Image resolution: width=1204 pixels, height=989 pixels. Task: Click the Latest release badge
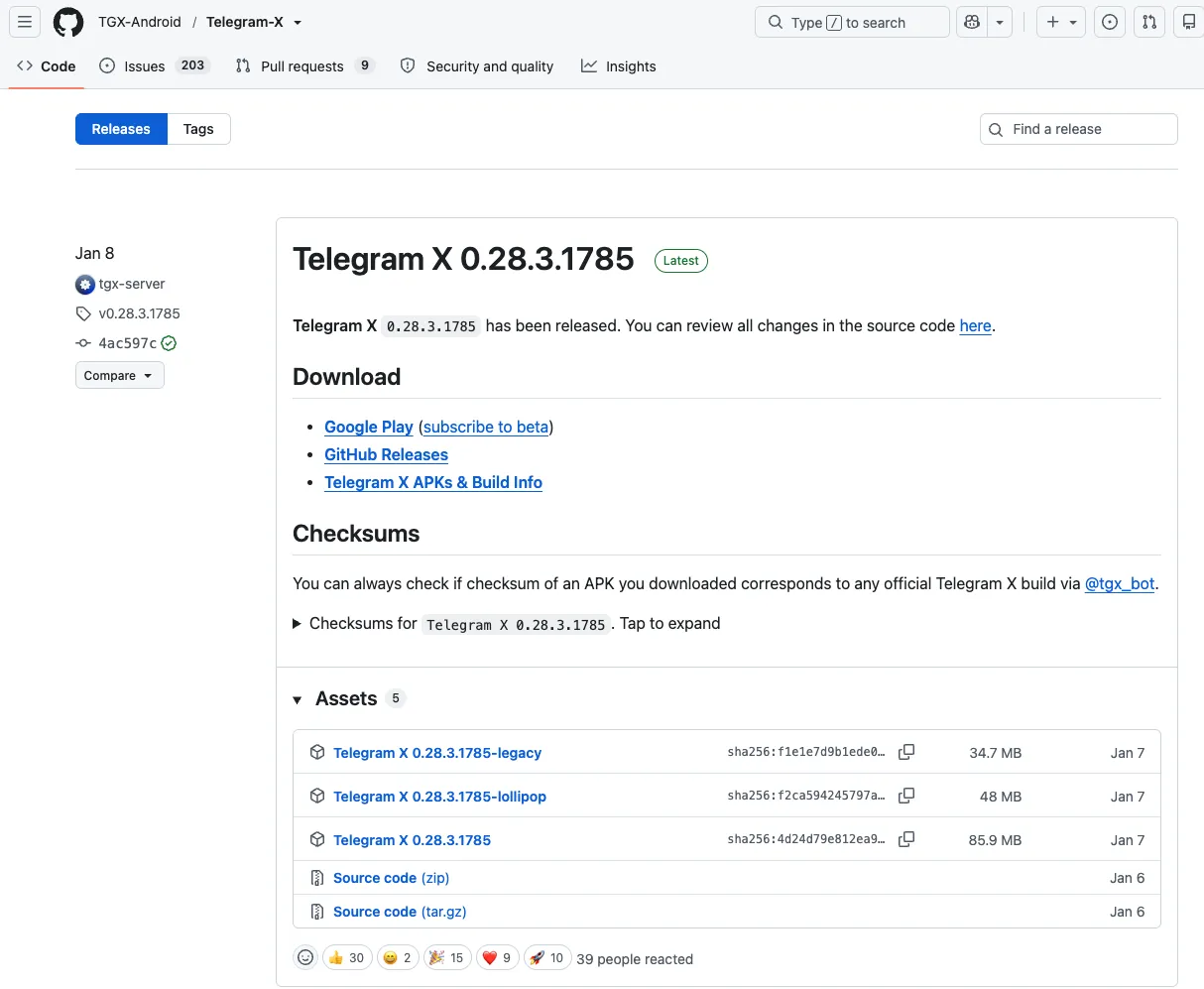pos(681,261)
